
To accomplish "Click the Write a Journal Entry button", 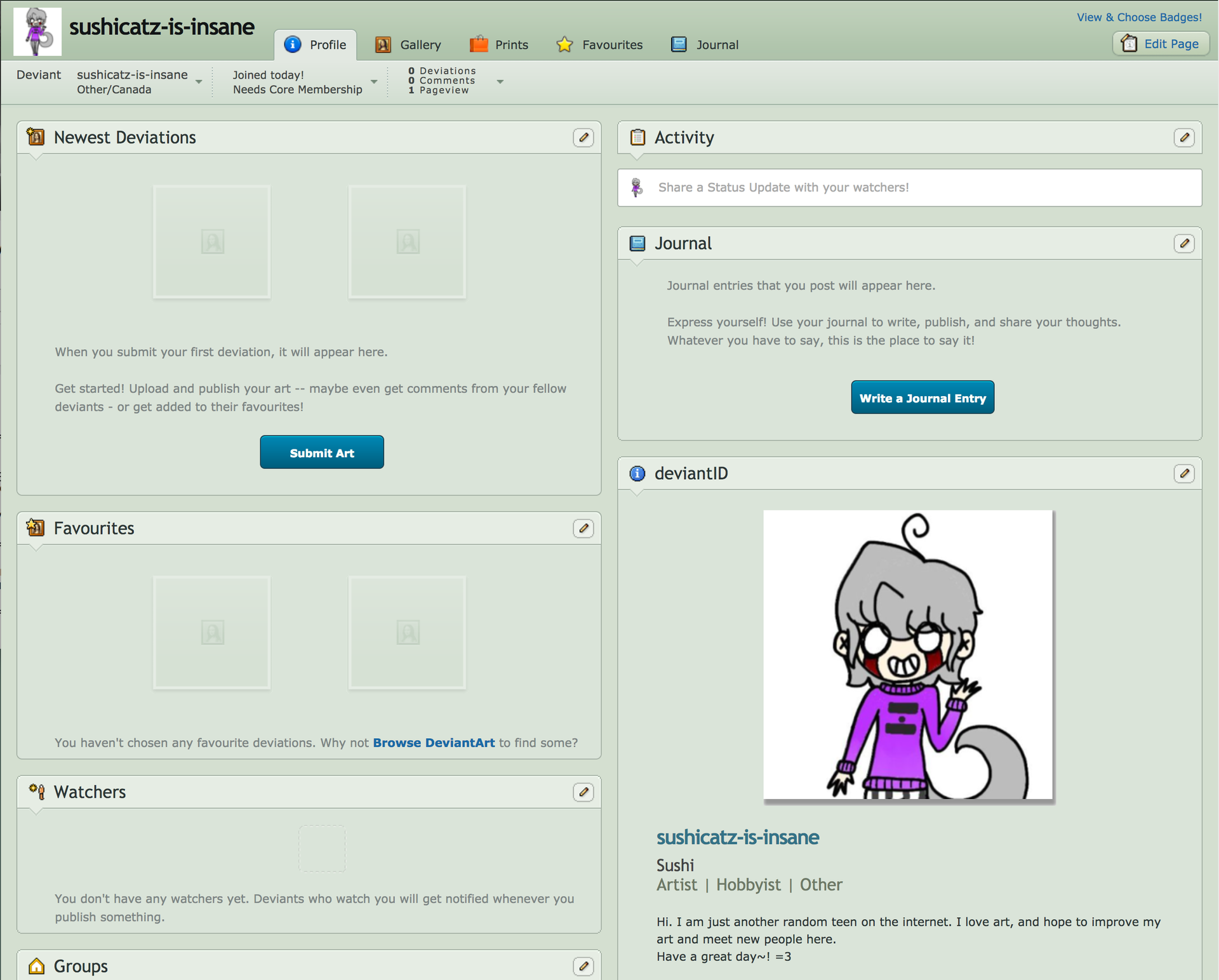I will click(923, 398).
